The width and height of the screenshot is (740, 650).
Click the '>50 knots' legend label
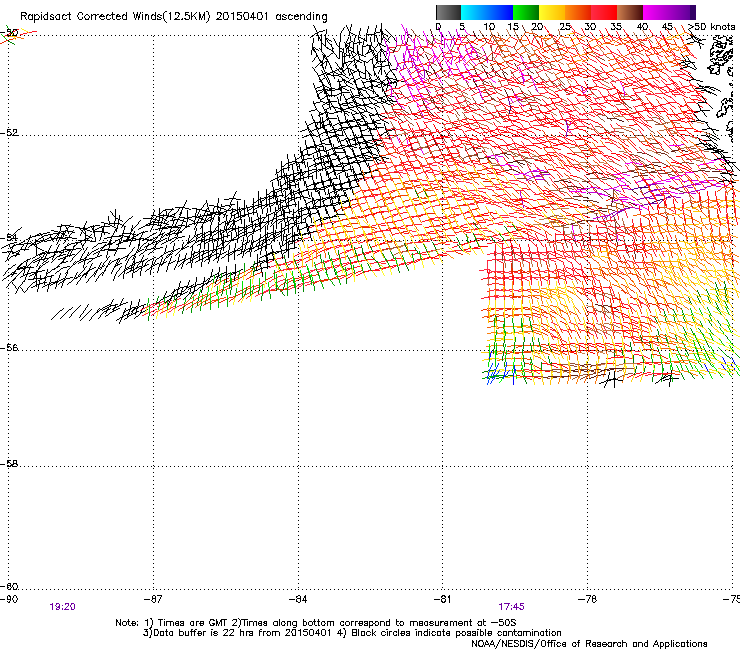(712, 26)
